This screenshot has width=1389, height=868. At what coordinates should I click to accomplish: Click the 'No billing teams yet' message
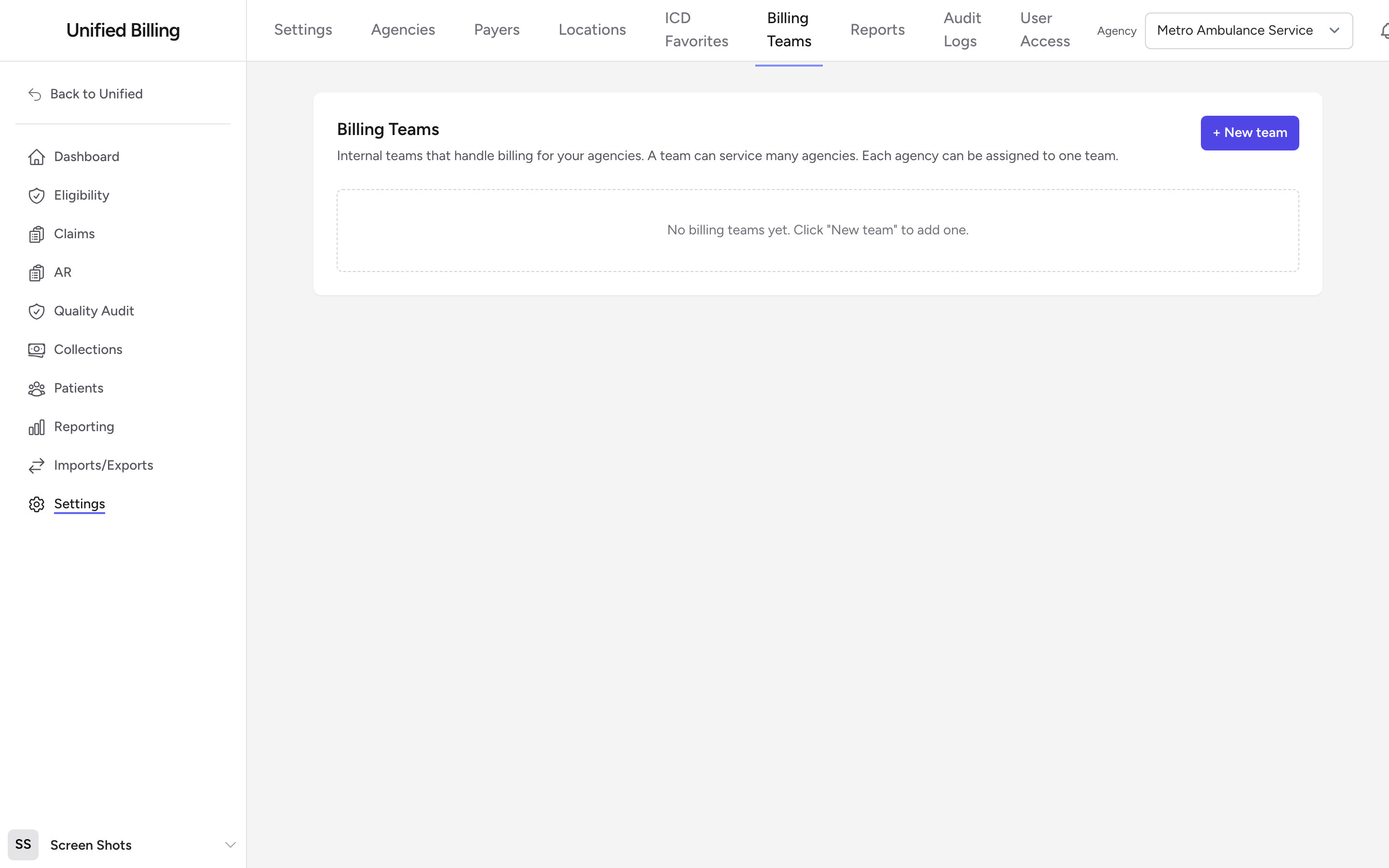point(817,230)
